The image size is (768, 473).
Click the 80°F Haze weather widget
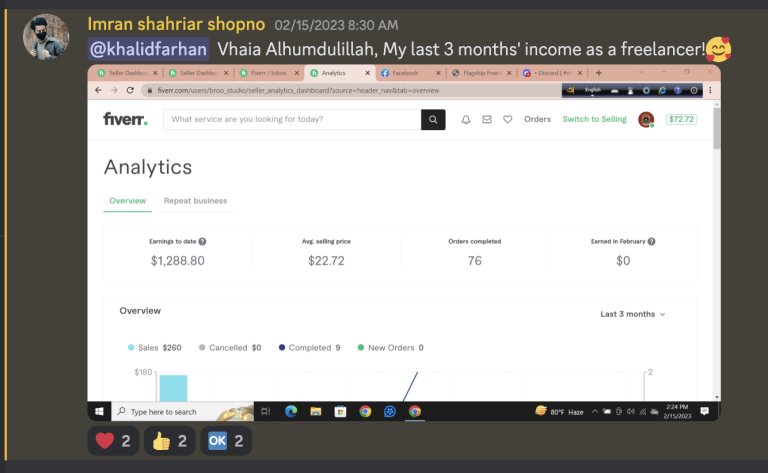559,411
